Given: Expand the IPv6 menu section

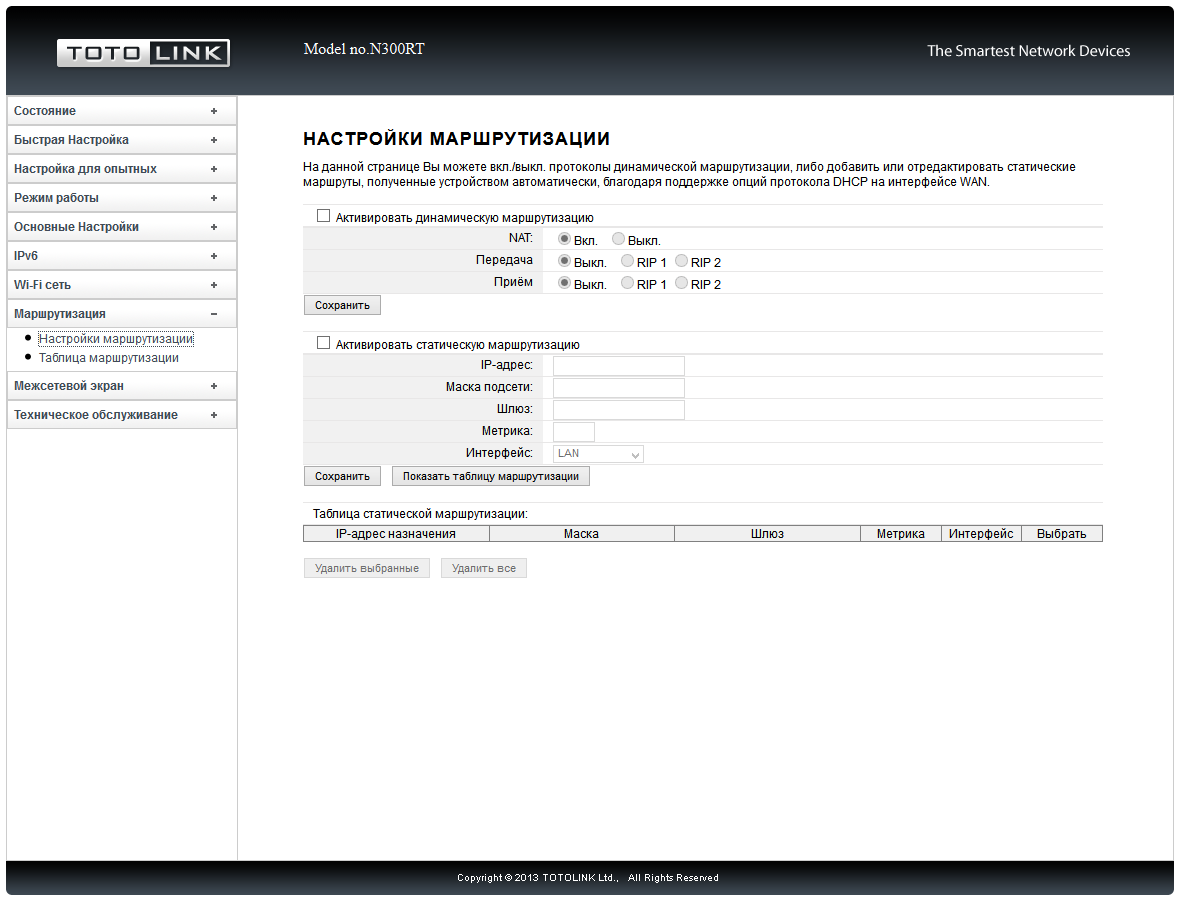Looking at the screenshot, I should click(121, 256).
